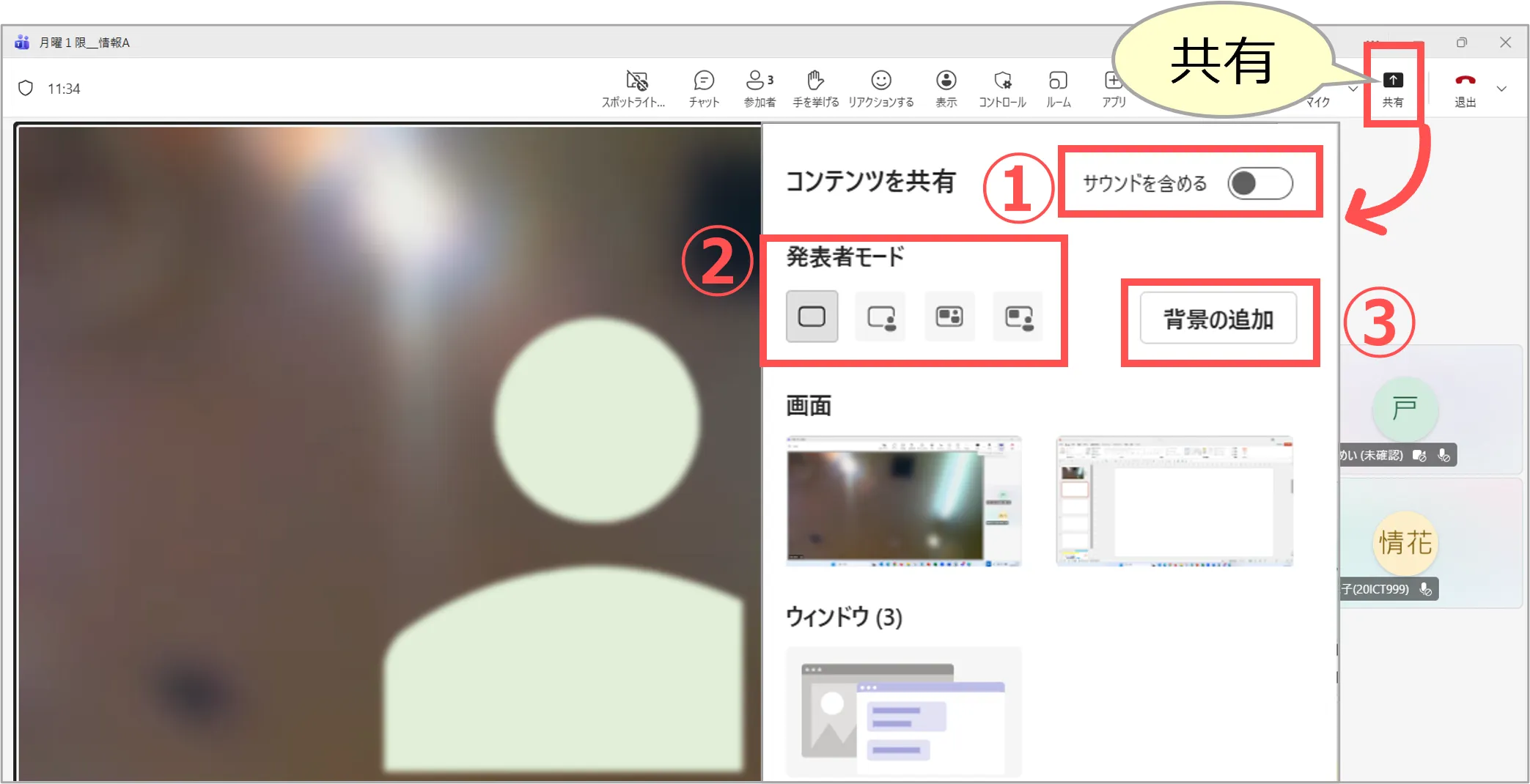This screenshot has width=1530, height=784.
Task: Open the view (表示) options
Action: 946,88
